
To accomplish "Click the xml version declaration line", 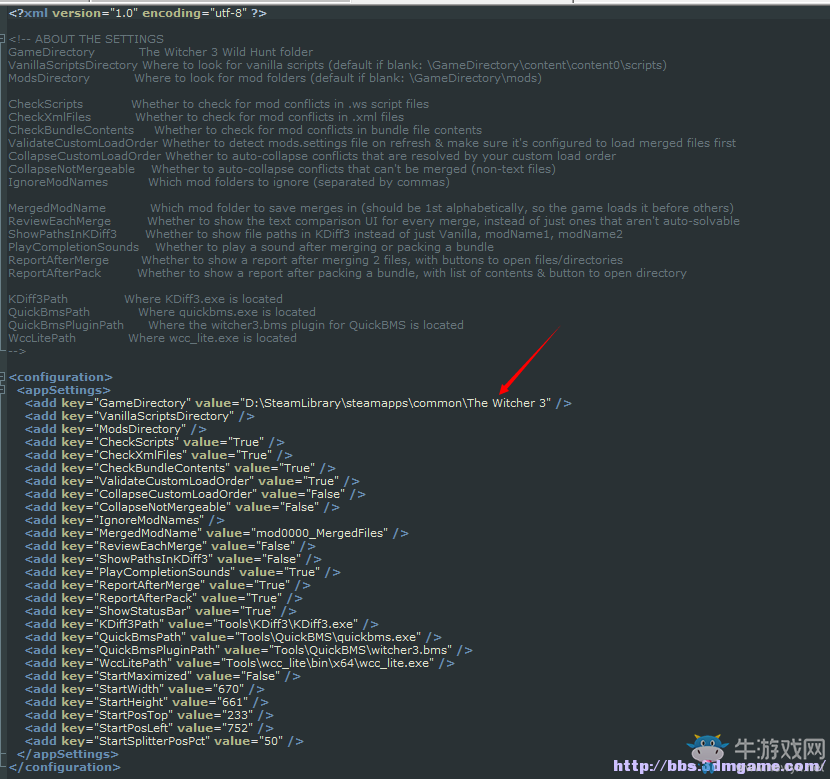I will [138, 13].
